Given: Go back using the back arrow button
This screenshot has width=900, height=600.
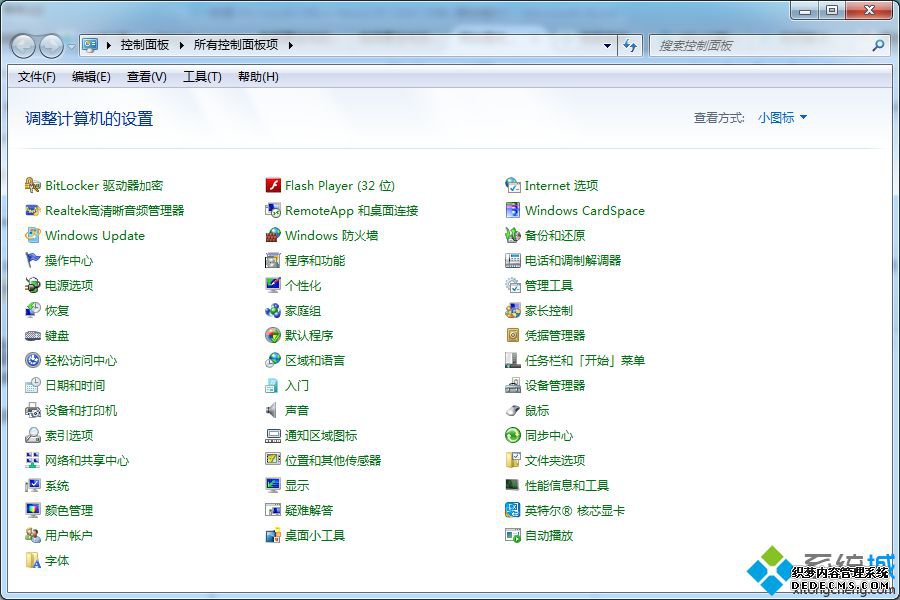Looking at the screenshot, I should pos(24,46).
